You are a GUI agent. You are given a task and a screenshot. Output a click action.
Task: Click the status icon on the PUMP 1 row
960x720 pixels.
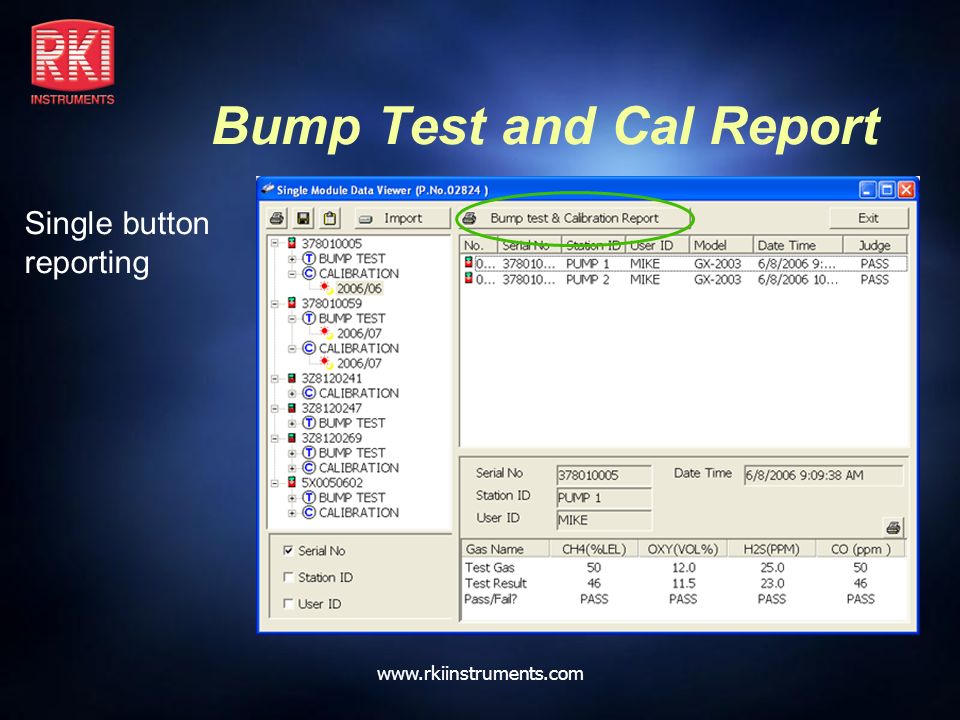click(x=468, y=263)
